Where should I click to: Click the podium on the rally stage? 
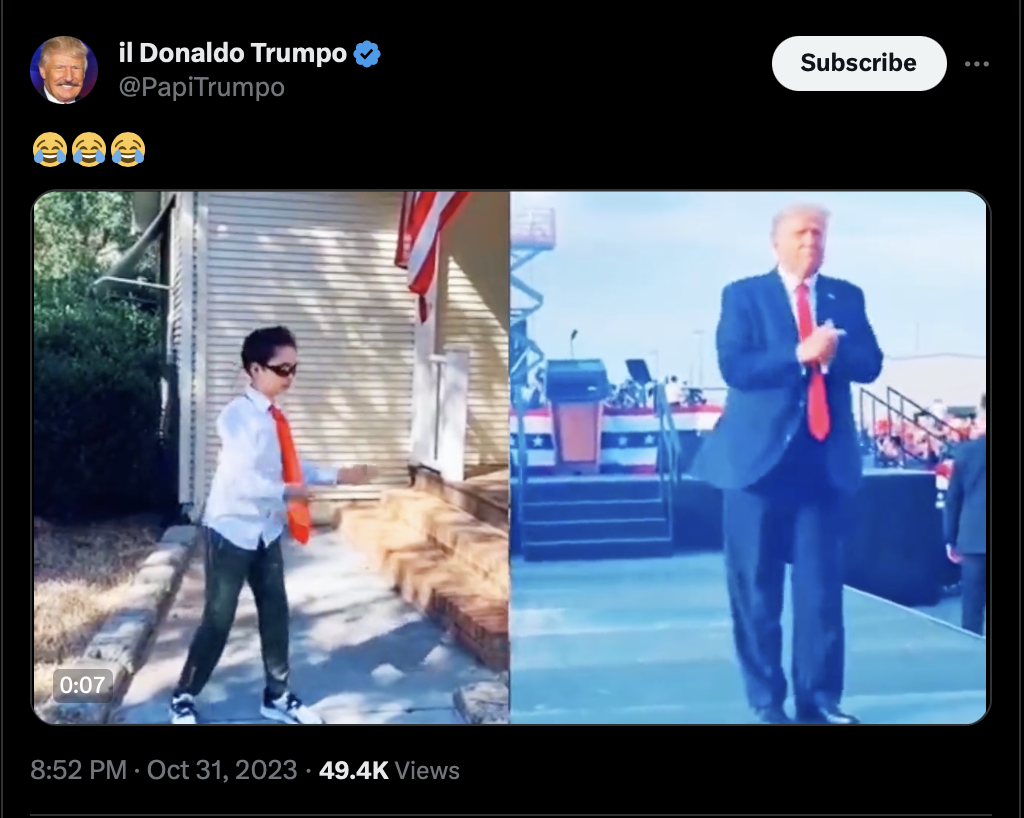click(576, 415)
